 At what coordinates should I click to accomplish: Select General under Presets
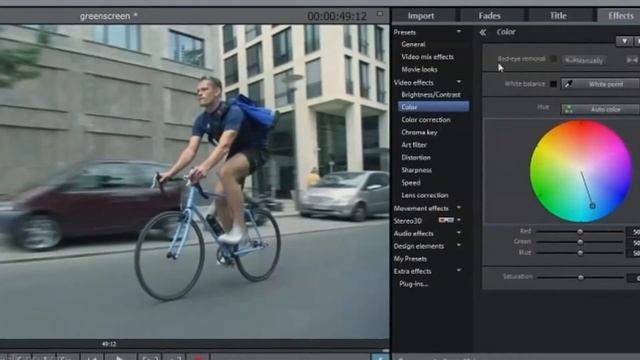point(413,44)
